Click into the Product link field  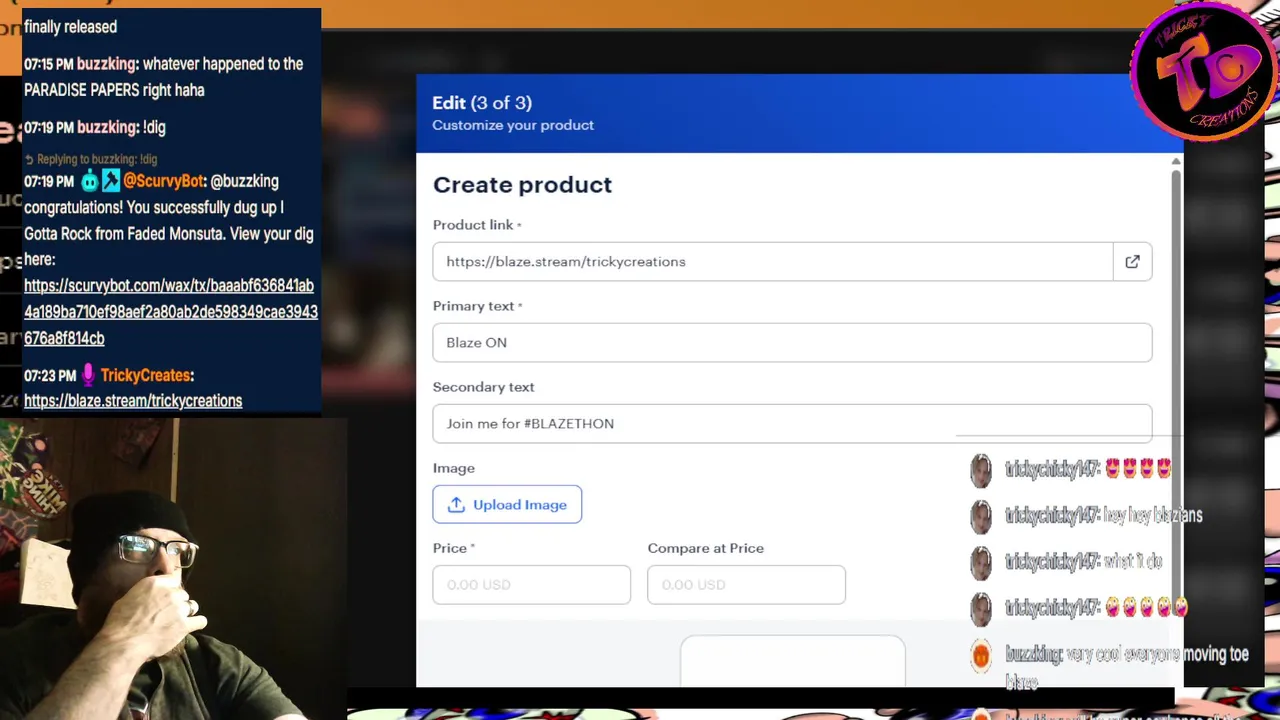pyautogui.click(x=773, y=262)
